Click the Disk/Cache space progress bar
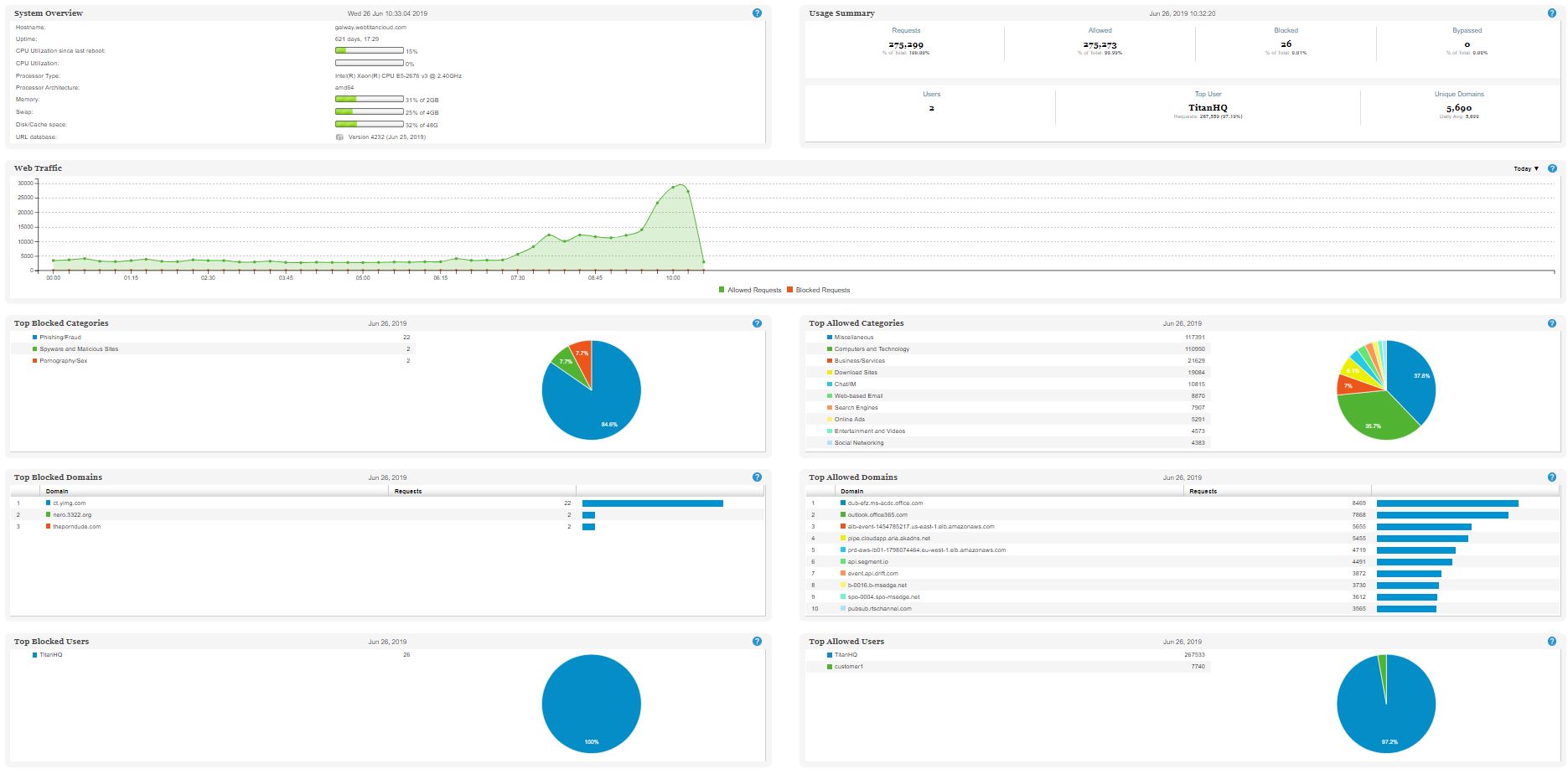This screenshot has width=1568, height=774. coord(370,124)
